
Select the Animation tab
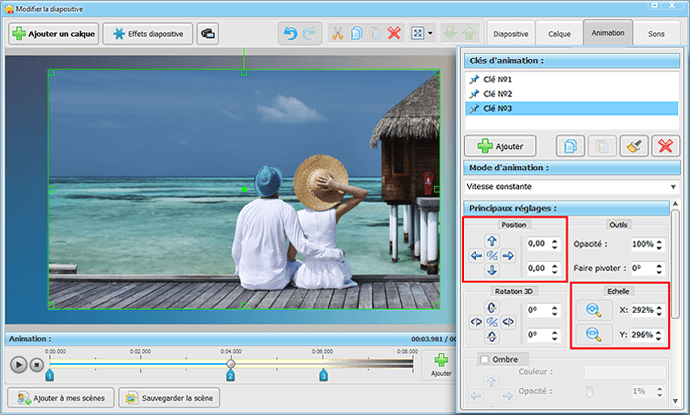point(608,33)
